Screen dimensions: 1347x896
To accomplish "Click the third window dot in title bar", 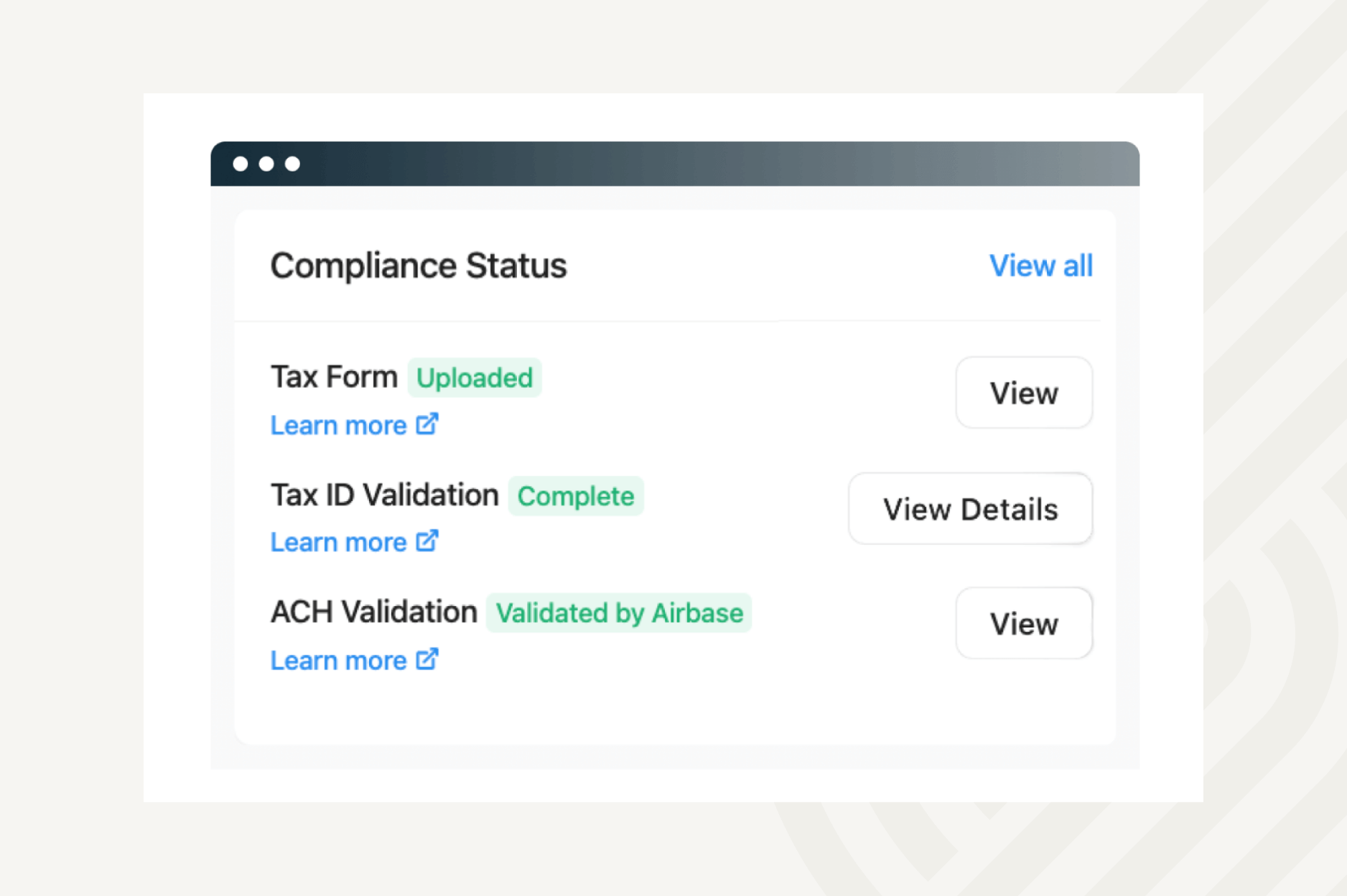I will coord(292,164).
